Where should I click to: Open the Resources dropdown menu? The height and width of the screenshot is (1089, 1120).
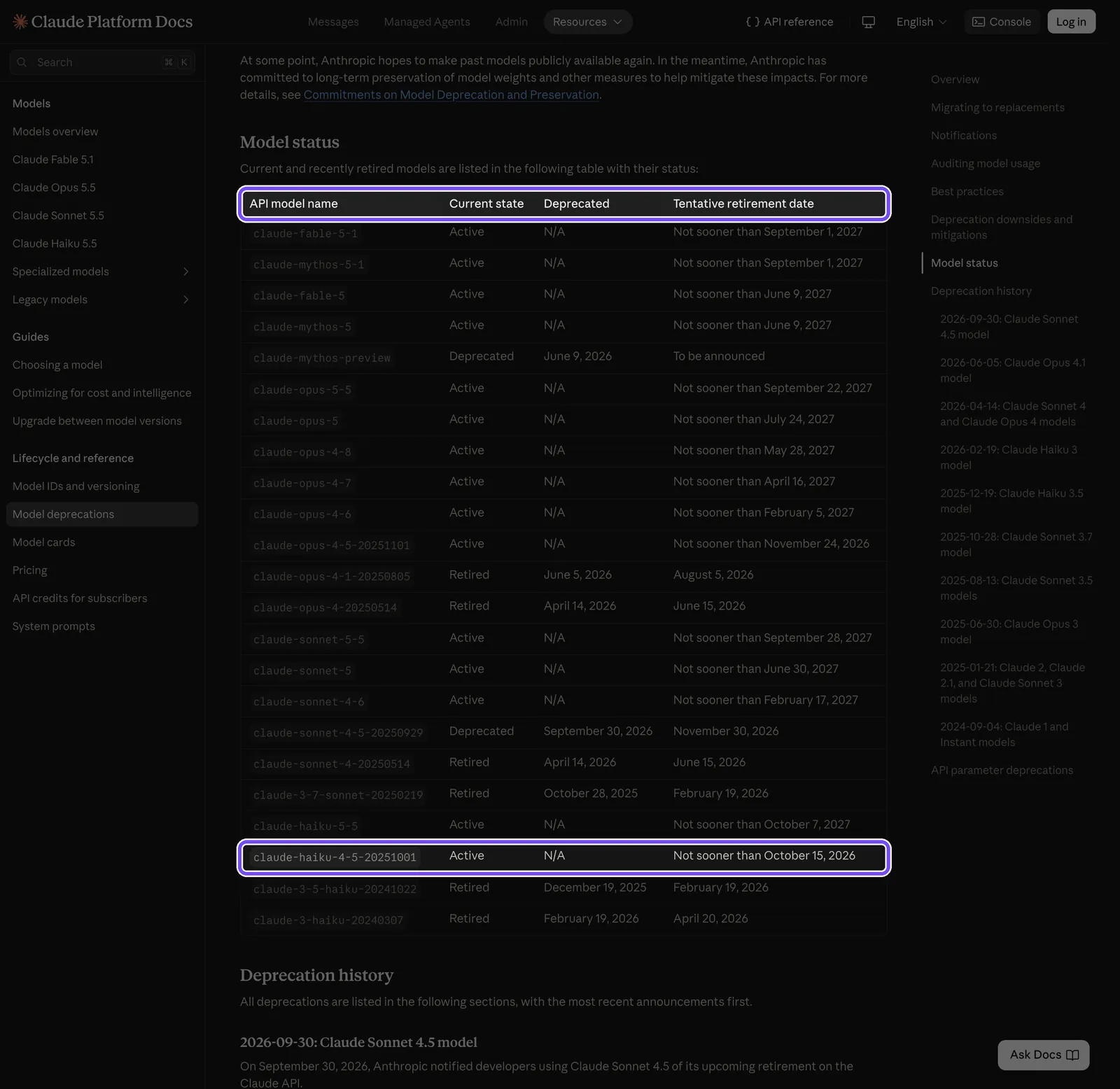(588, 22)
